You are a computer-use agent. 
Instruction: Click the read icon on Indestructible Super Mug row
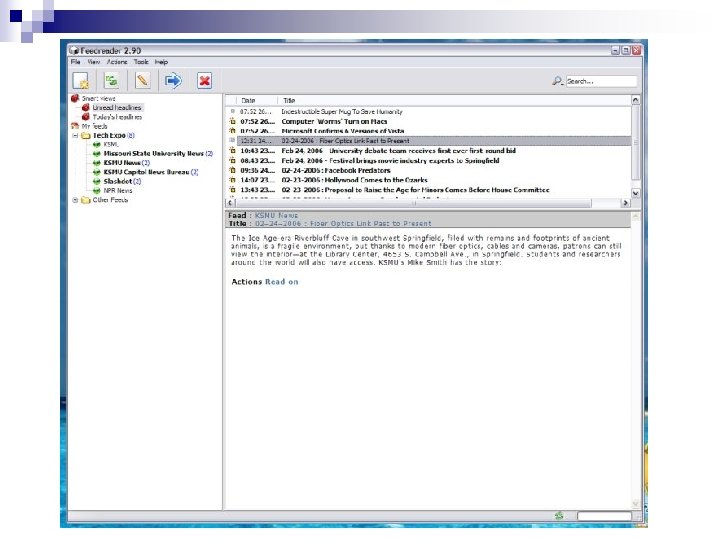[232, 111]
